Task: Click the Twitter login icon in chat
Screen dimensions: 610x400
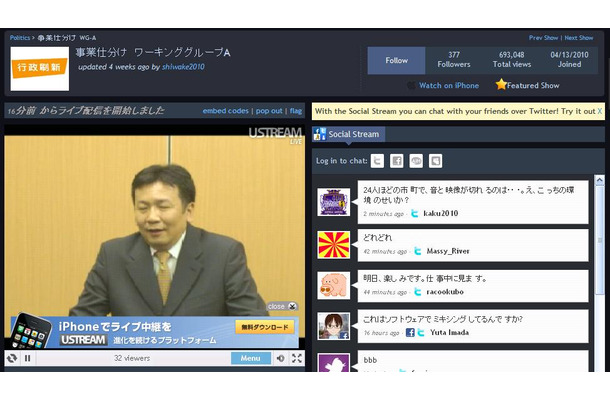Action: pyautogui.click(x=377, y=161)
